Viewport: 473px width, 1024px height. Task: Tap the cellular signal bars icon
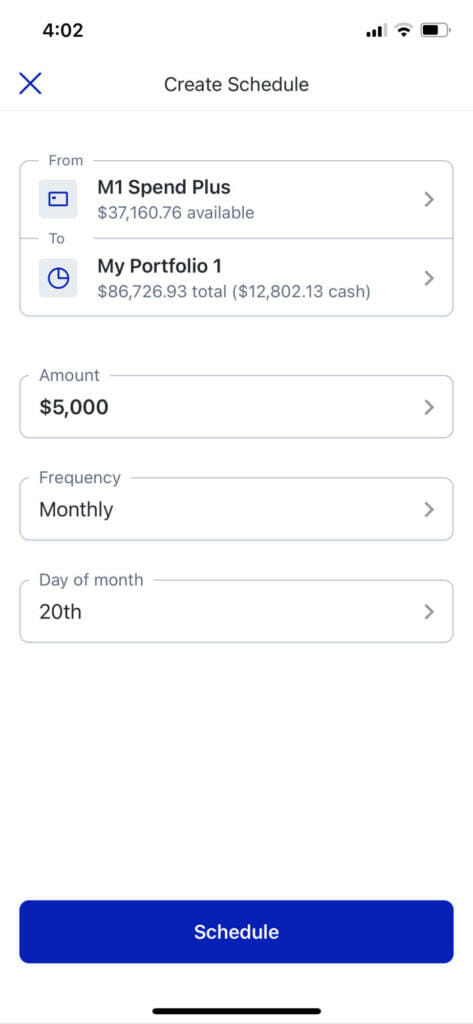pyautogui.click(x=376, y=31)
